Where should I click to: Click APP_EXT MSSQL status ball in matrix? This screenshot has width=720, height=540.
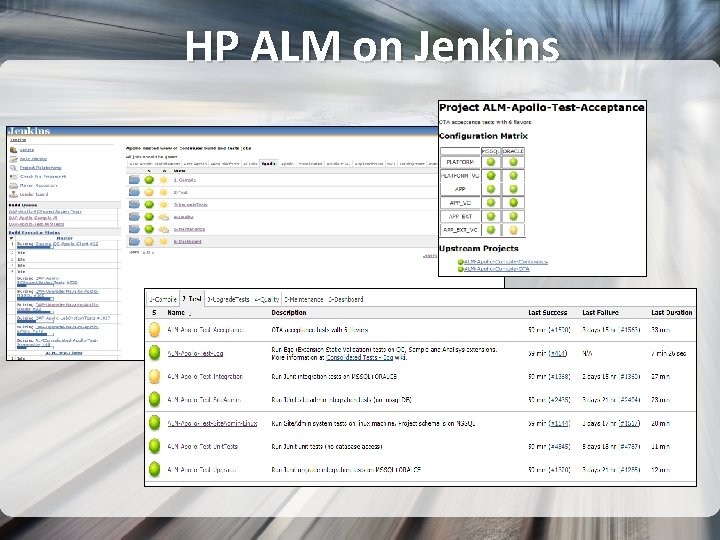tap(491, 216)
